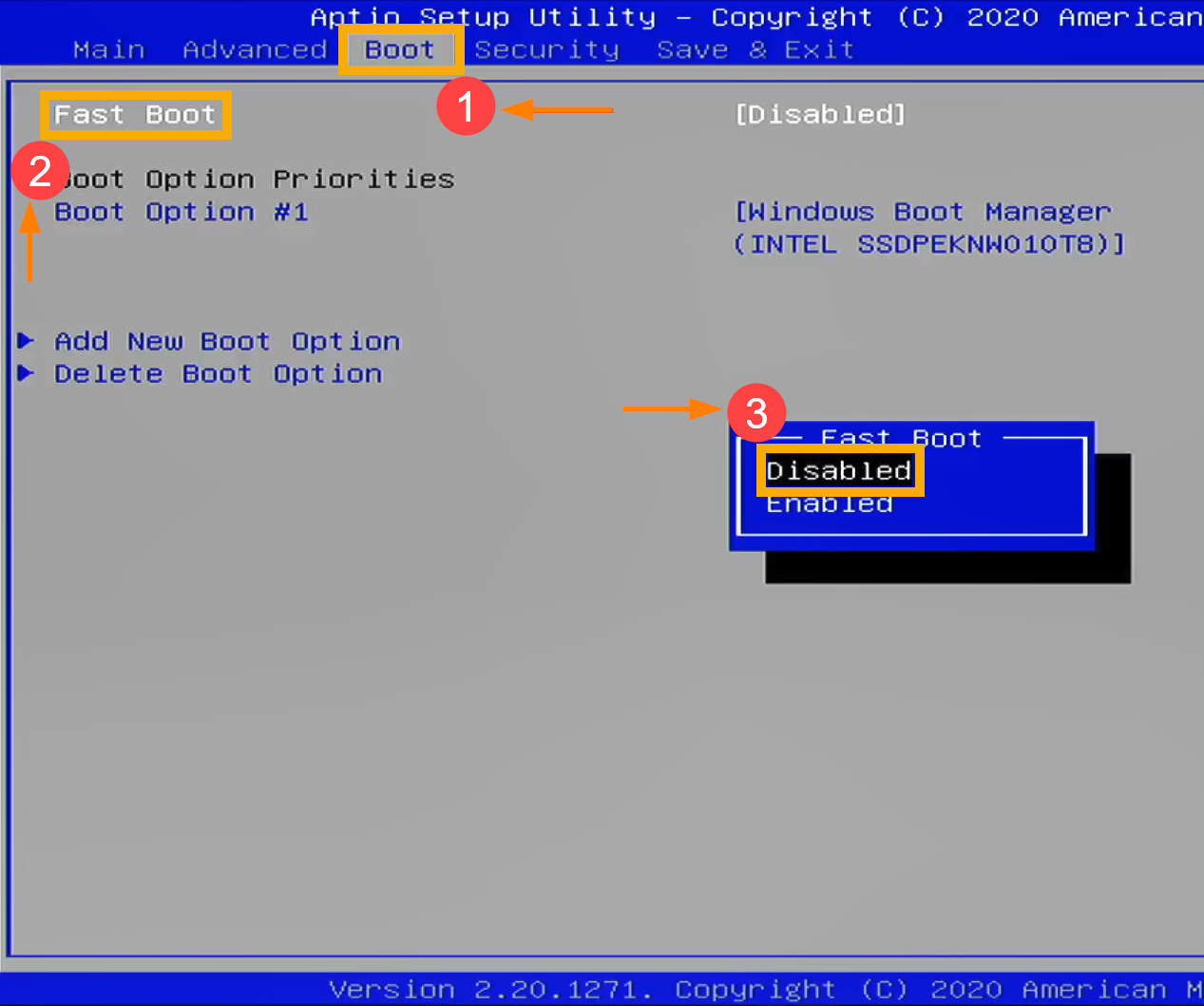Open the Boot Option #1 selection list
1204x1006 pixels.
point(182,212)
